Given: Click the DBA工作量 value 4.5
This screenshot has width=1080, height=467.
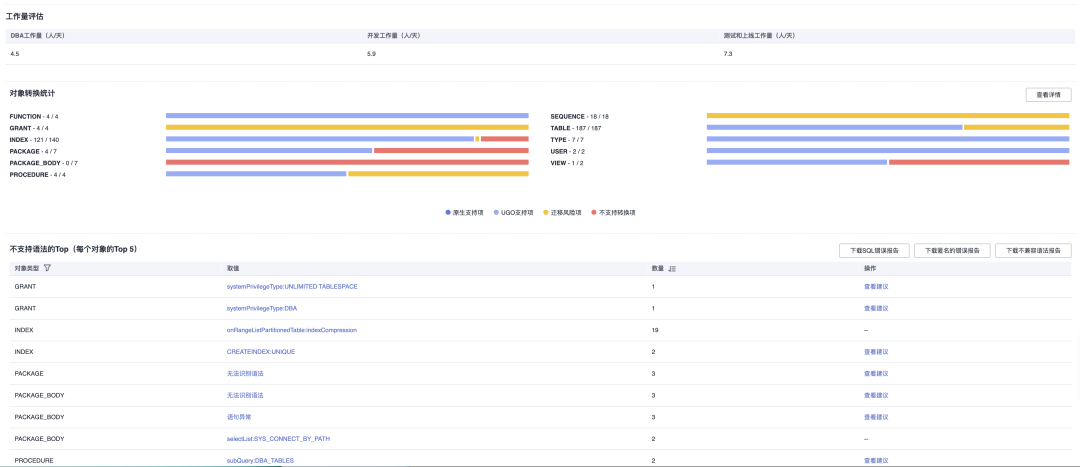Looking at the screenshot, I should click(14, 53).
